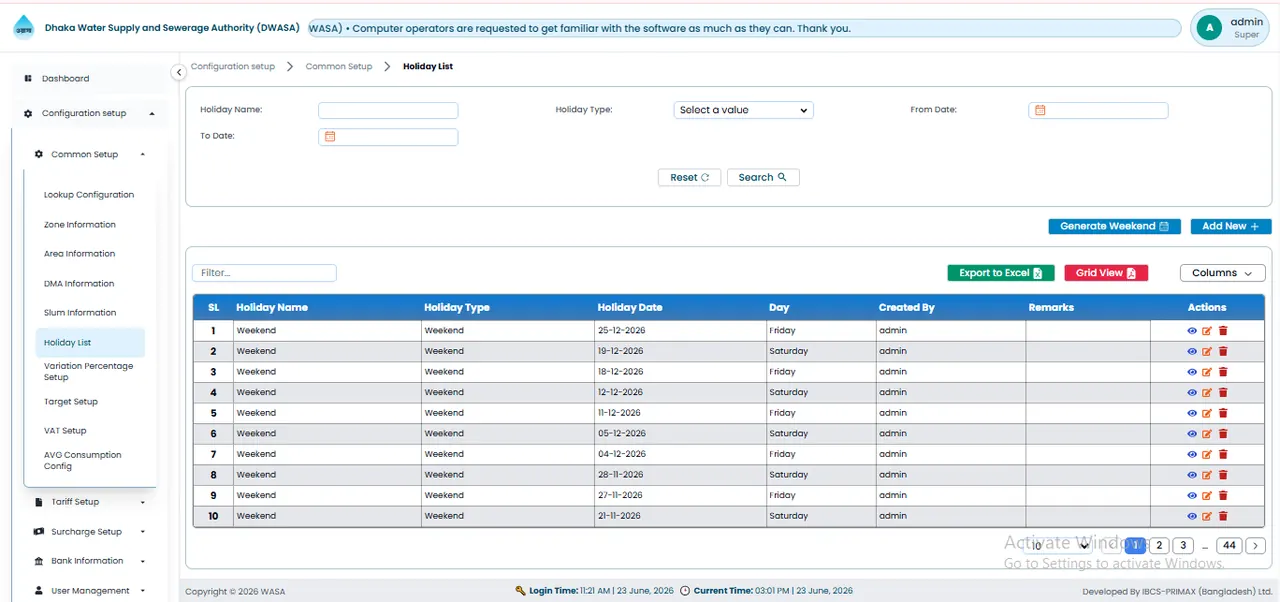Screen dimensions: 1280x602
Task: Edit the holiday dated 12-12-2026
Action: coord(1207,392)
